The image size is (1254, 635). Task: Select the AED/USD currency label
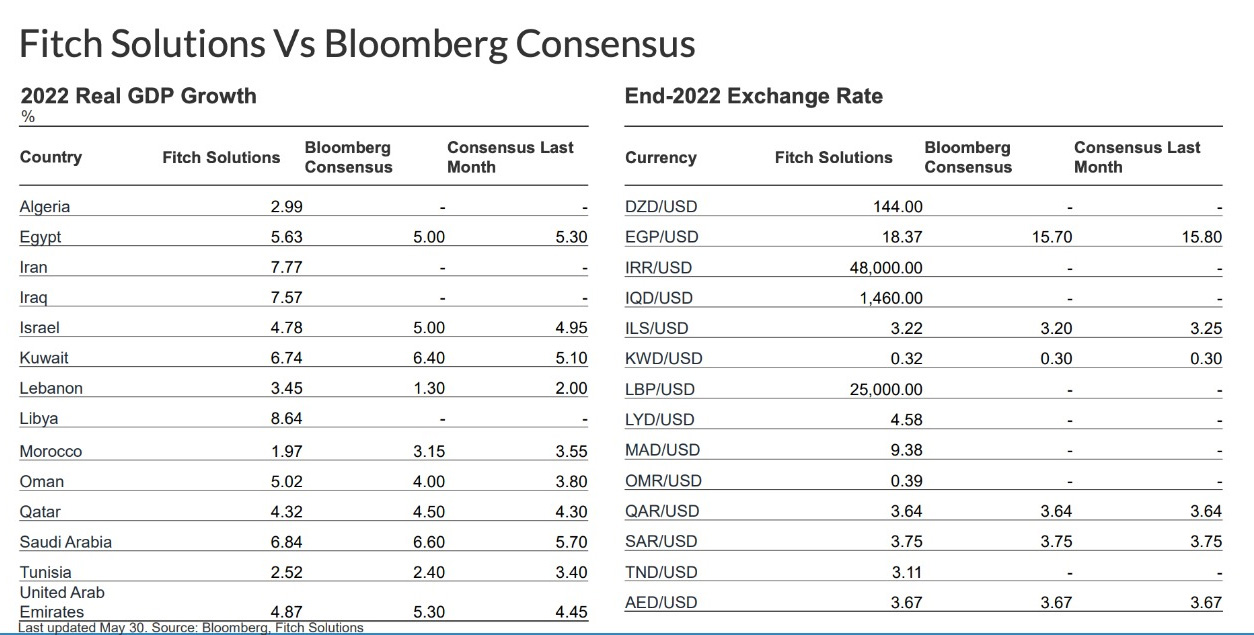pyautogui.click(x=661, y=602)
